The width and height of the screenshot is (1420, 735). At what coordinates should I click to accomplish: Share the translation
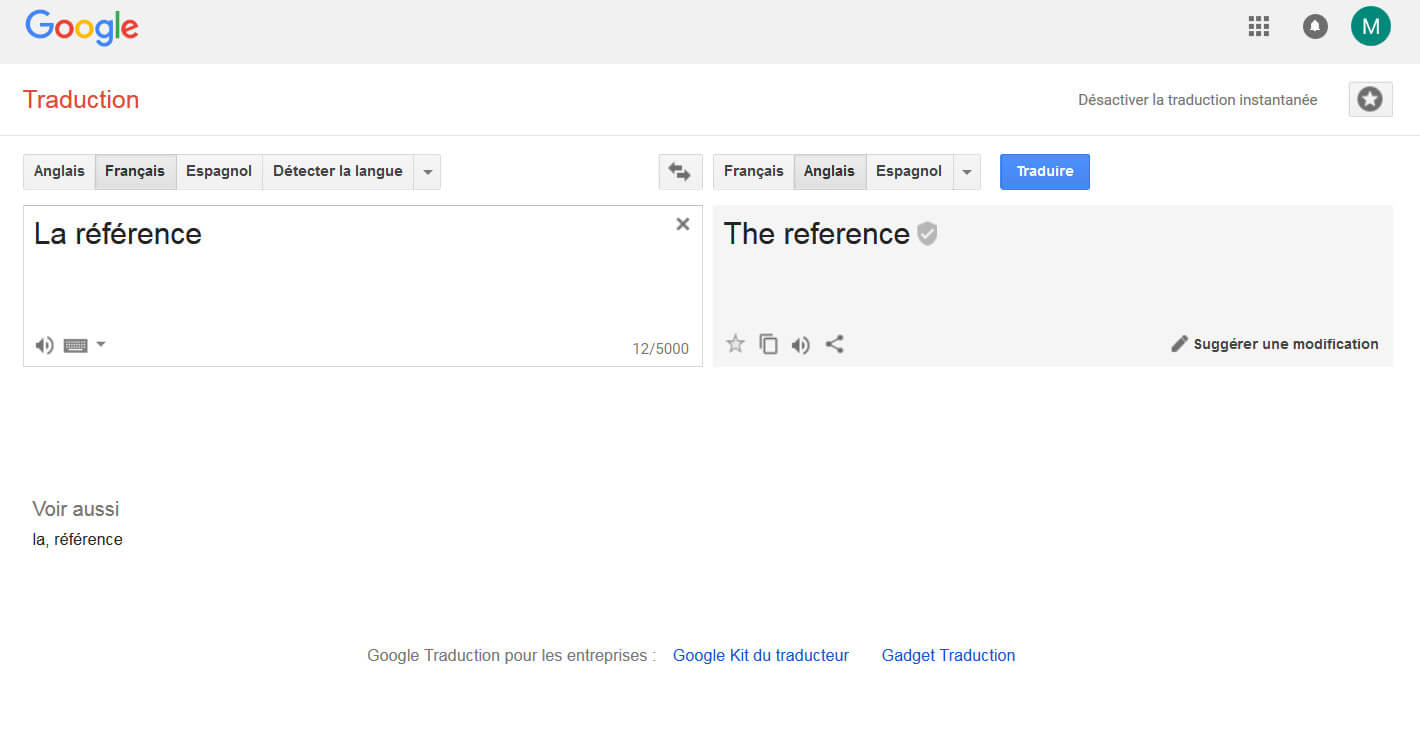click(x=834, y=344)
